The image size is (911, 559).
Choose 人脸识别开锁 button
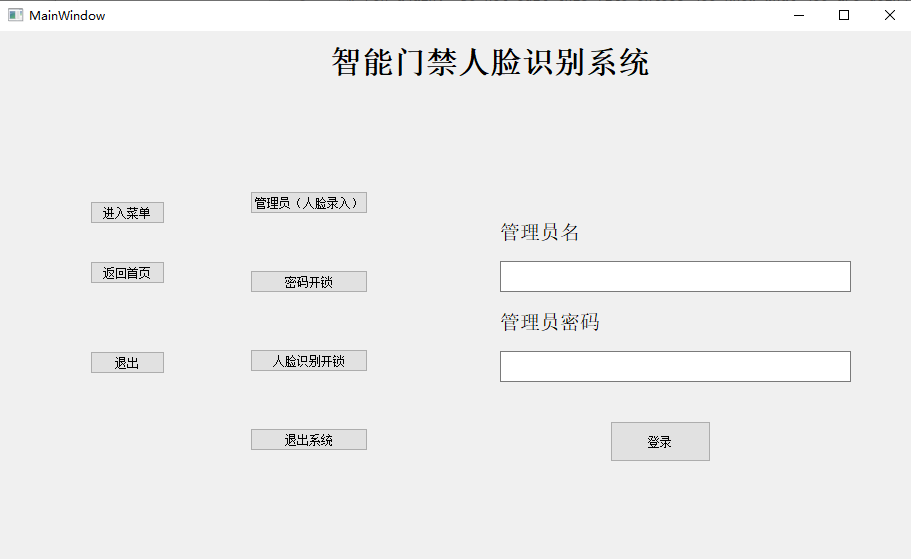click(x=309, y=361)
